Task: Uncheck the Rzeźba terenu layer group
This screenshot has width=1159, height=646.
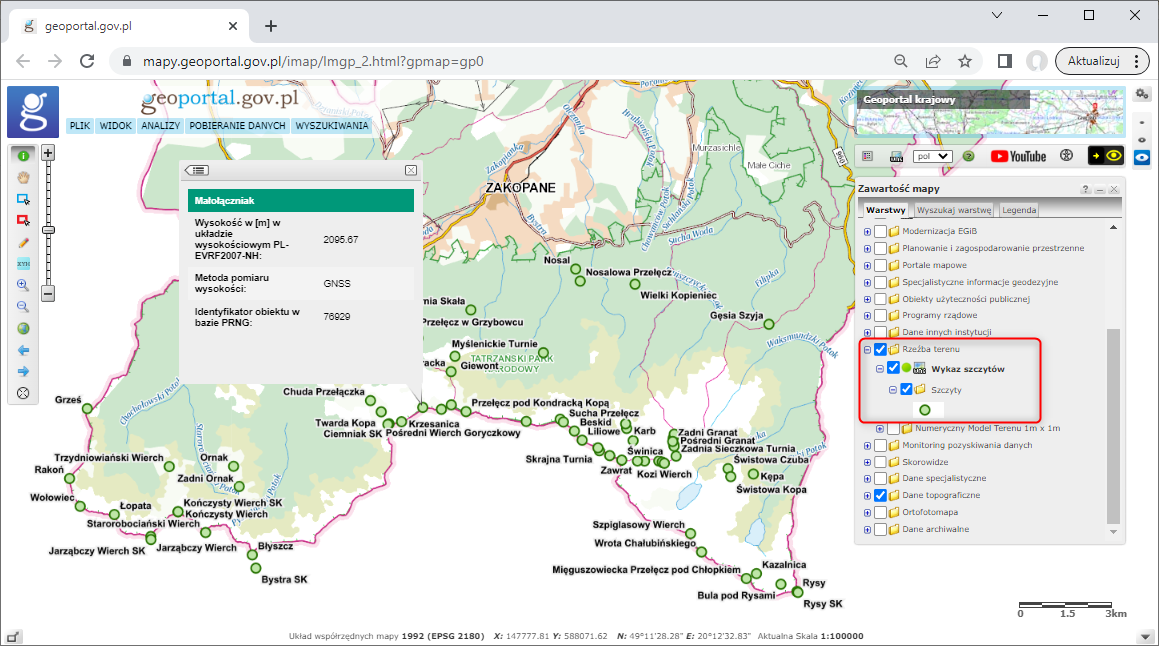Action: click(880, 350)
